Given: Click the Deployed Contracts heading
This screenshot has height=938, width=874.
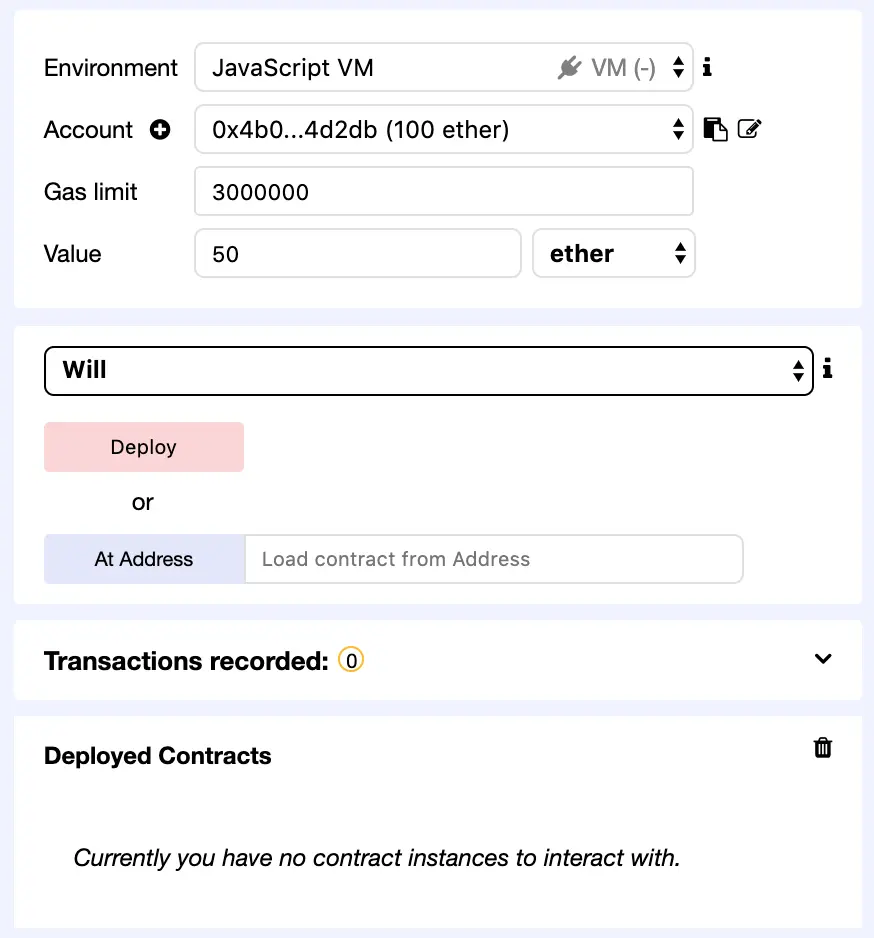Looking at the screenshot, I should click(158, 756).
